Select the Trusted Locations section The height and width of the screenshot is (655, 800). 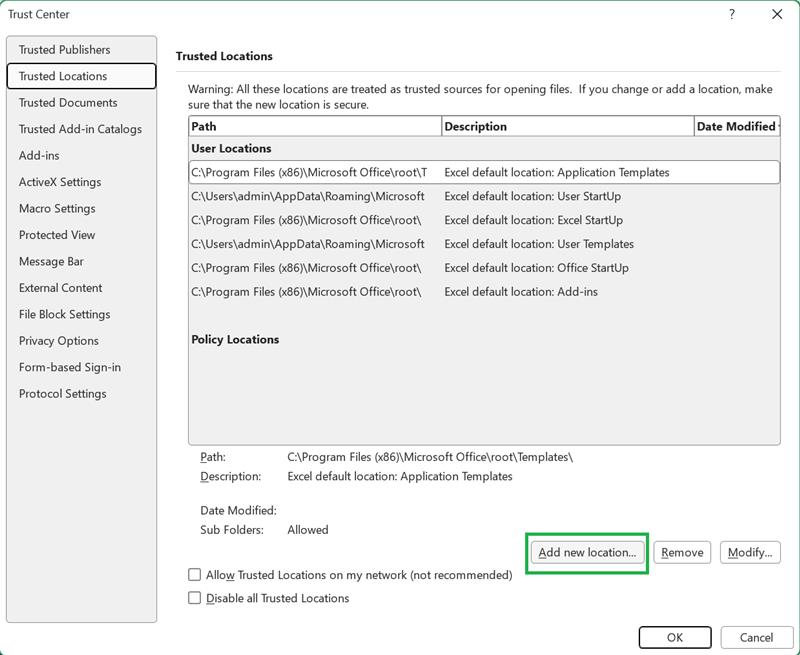coord(81,76)
